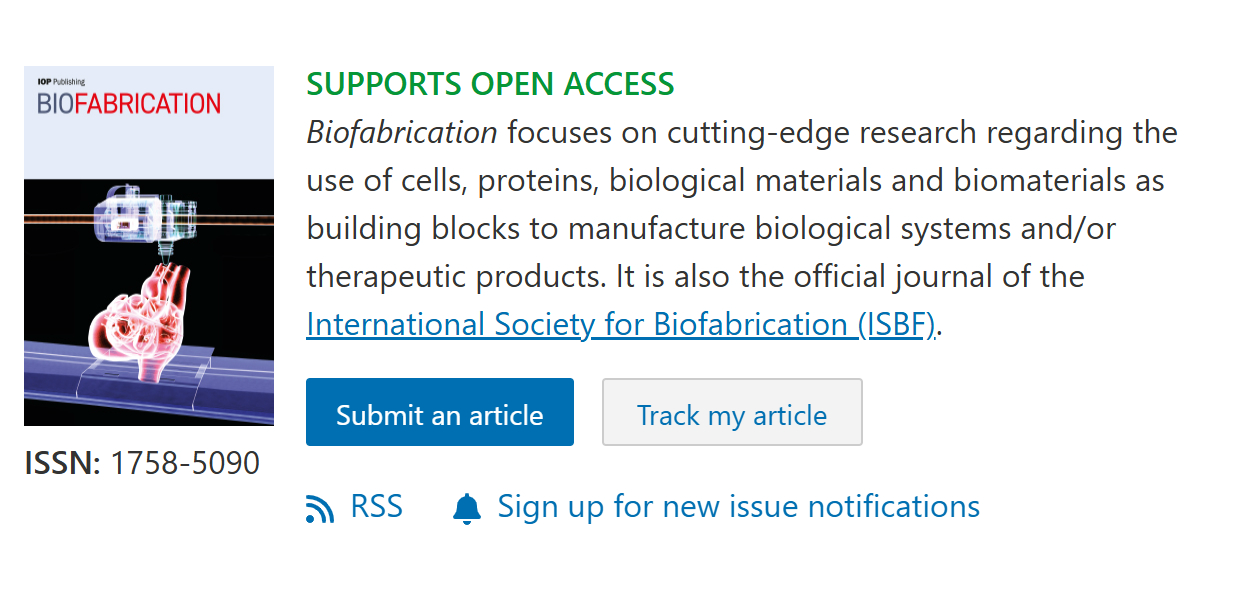1250x605 pixels.
Task: Click the BIOFABRICATION title on the cover
Action: click(x=129, y=104)
